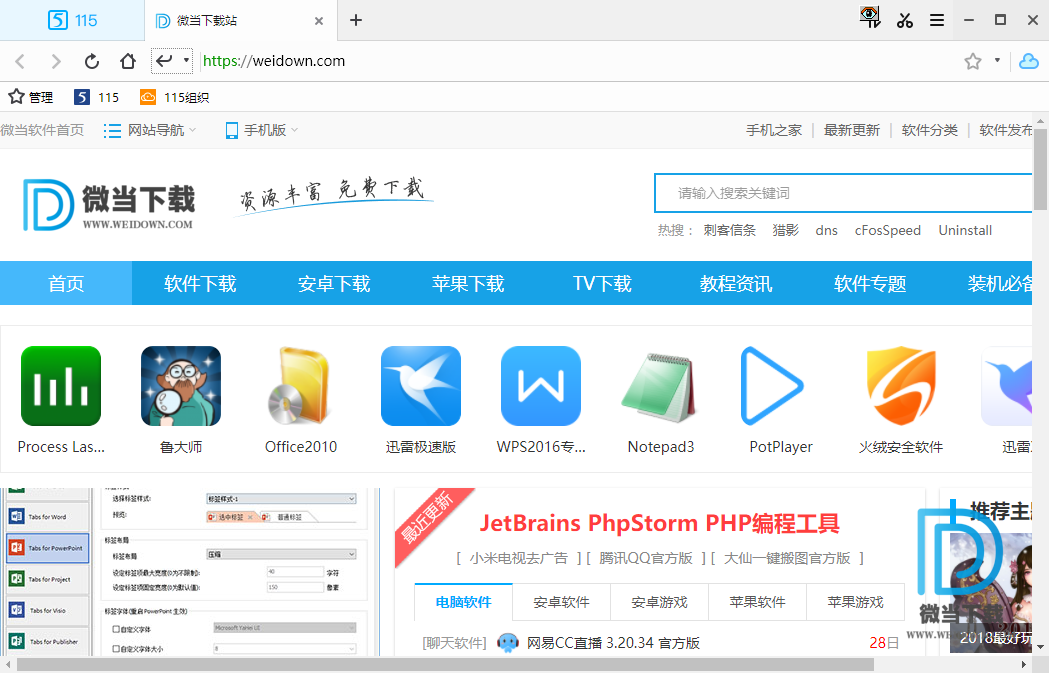Open 教程资讯 navigation item
The height and width of the screenshot is (673, 1049).
[x=736, y=283]
